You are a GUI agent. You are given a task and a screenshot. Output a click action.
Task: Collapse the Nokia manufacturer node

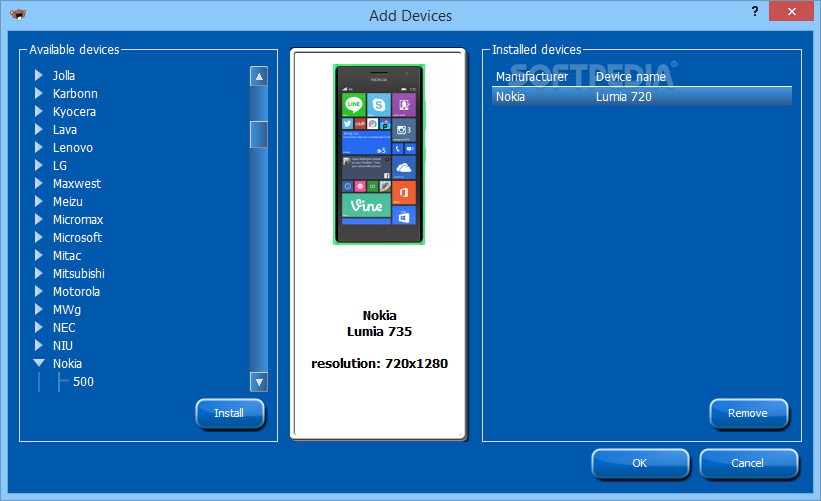point(39,363)
